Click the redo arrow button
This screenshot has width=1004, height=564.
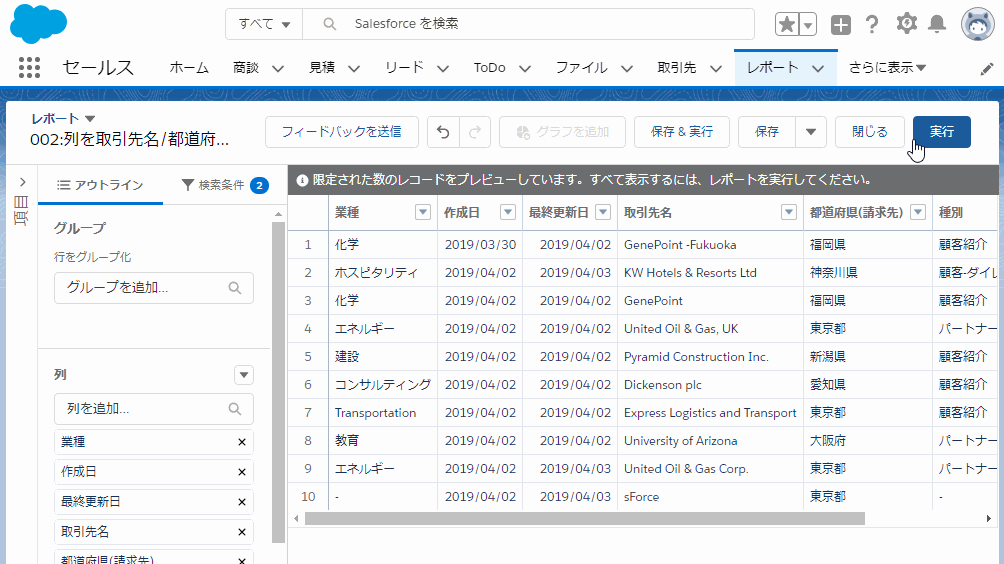(475, 132)
